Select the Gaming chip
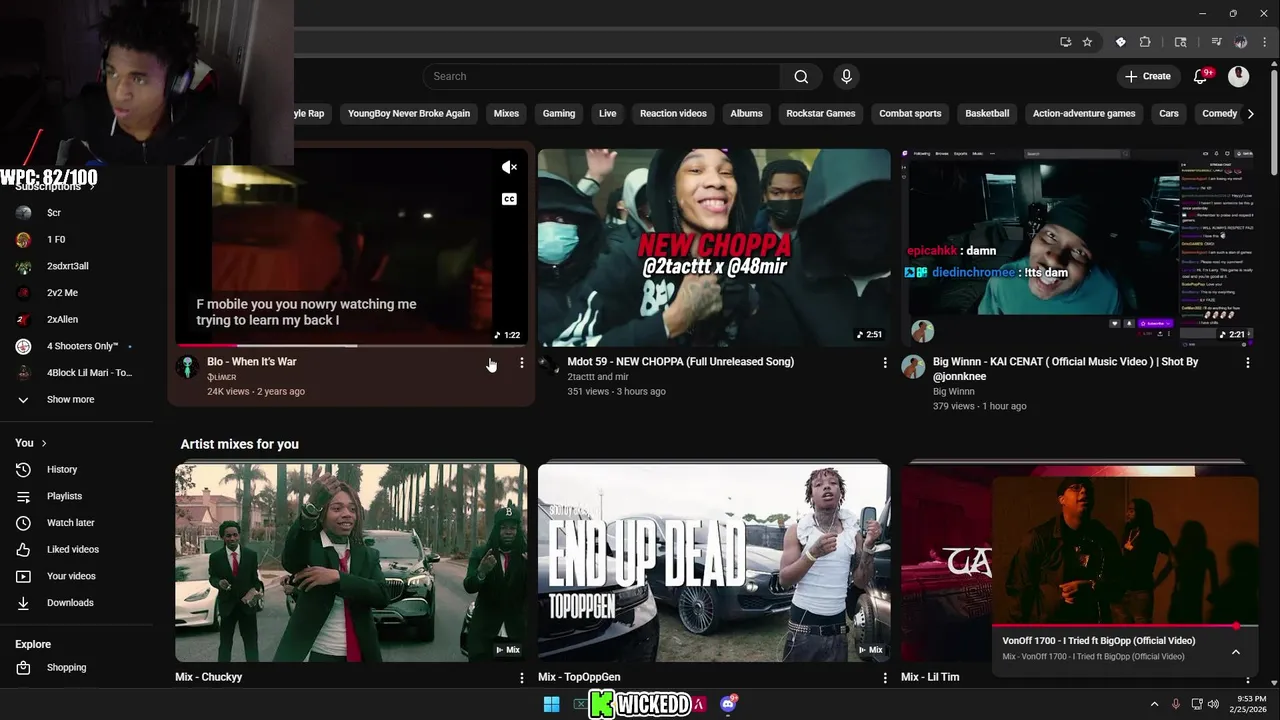 coord(559,114)
